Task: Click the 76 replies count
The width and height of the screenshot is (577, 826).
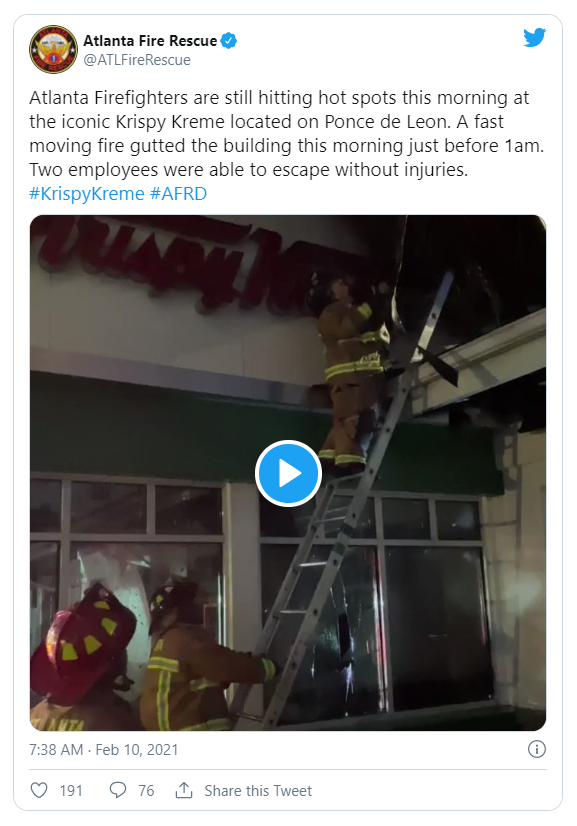Action: 146,791
